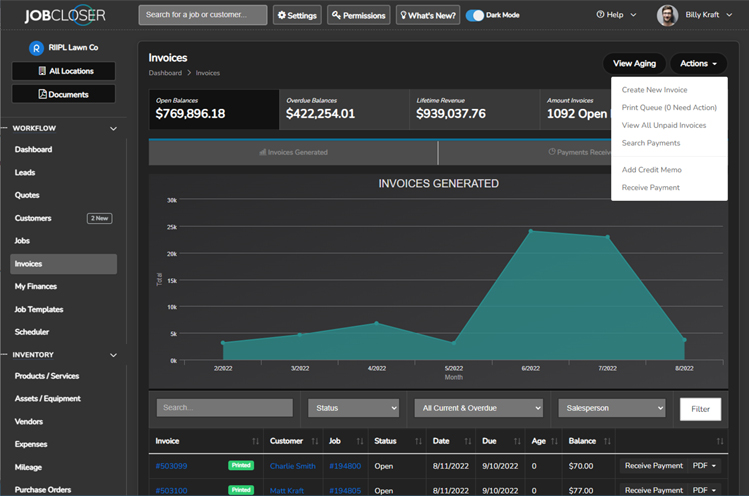Toggle Dark Mode switch off
The image size is (749, 496).
pyautogui.click(x=476, y=15)
